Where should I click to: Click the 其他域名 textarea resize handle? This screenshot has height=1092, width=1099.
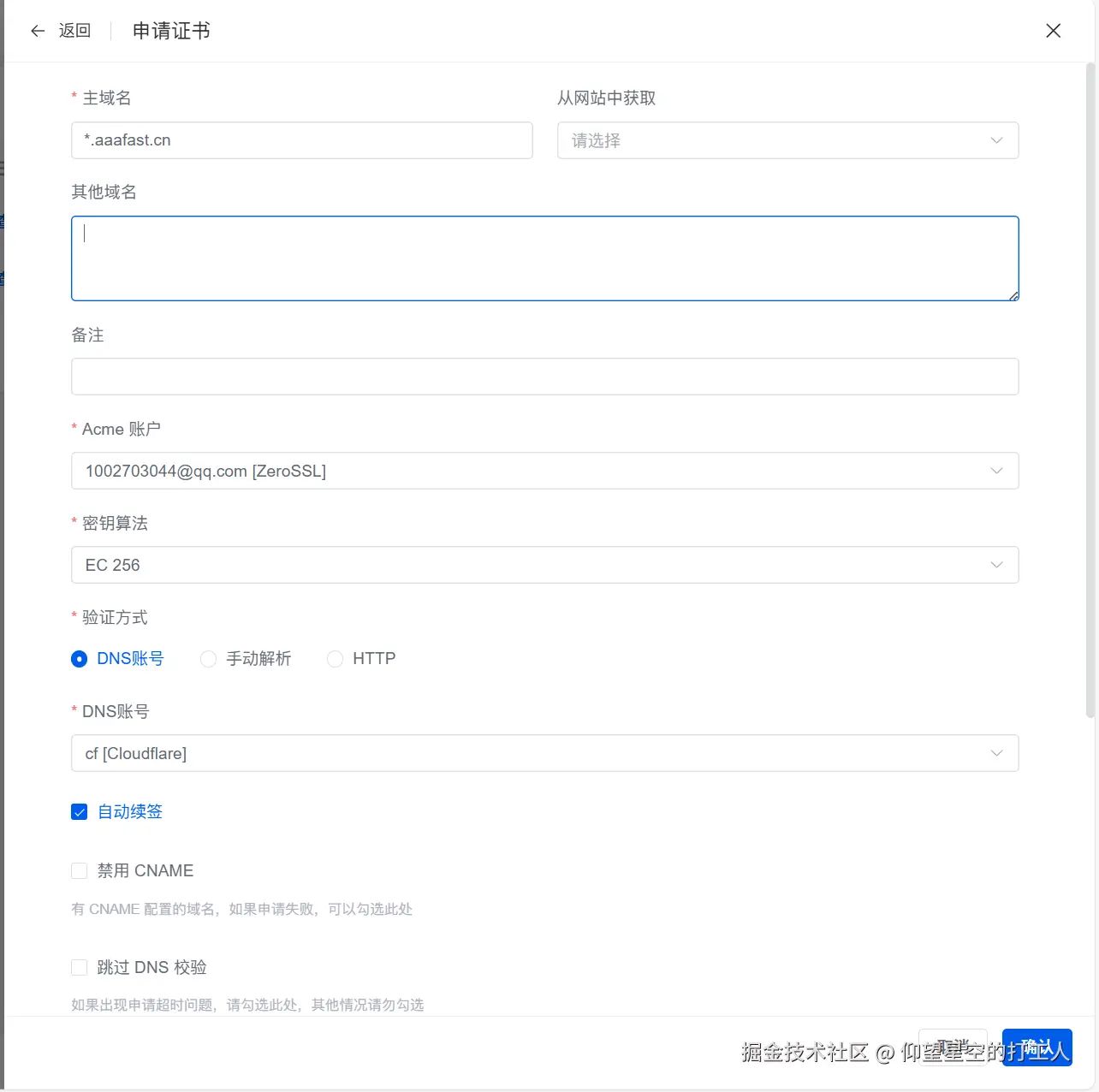(x=1013, y=295)
